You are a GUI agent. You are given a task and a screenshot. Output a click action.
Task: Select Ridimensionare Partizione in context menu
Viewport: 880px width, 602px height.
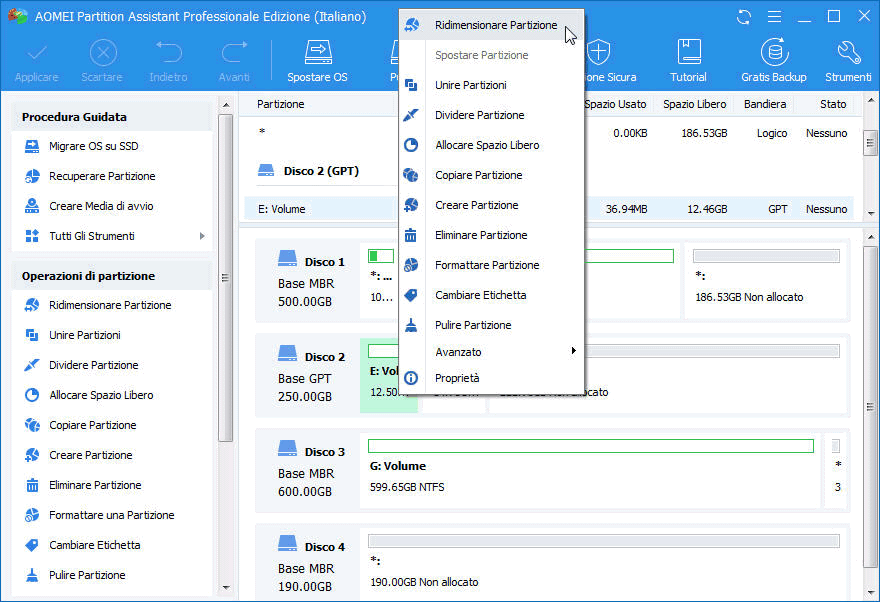pyautogui.click(x=491, y=25)
